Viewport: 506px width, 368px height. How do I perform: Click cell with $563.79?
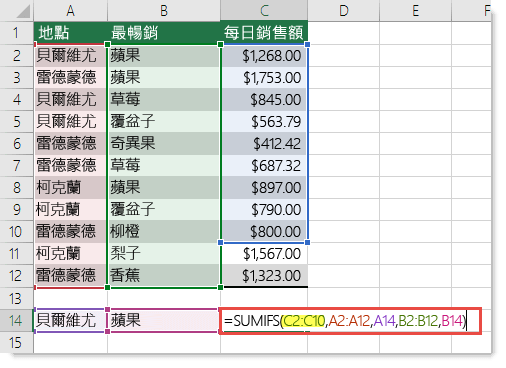[264, 121]
